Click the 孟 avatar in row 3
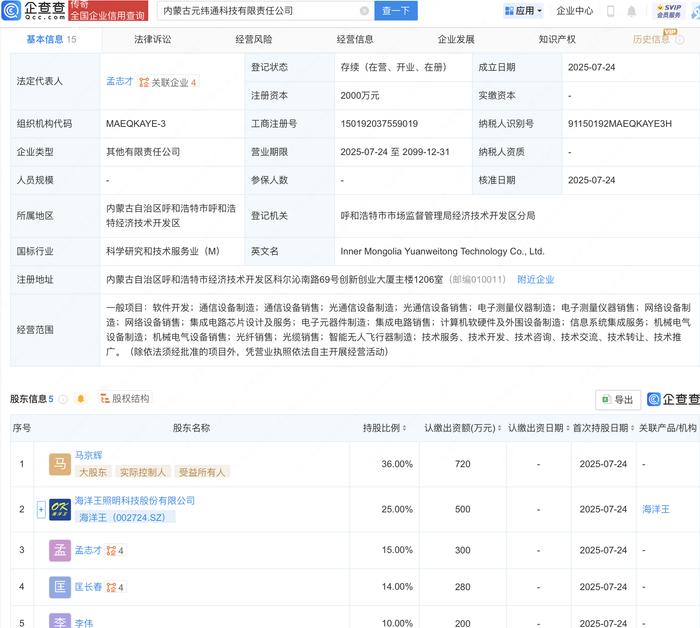This screenshot has height=628, width=700. coord(60,550)
